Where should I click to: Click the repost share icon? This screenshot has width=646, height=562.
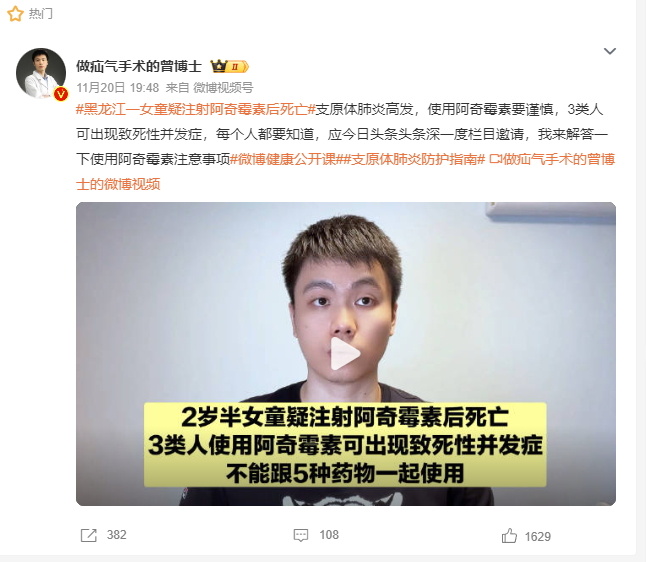pyautogui.click(x=89, y=535)
